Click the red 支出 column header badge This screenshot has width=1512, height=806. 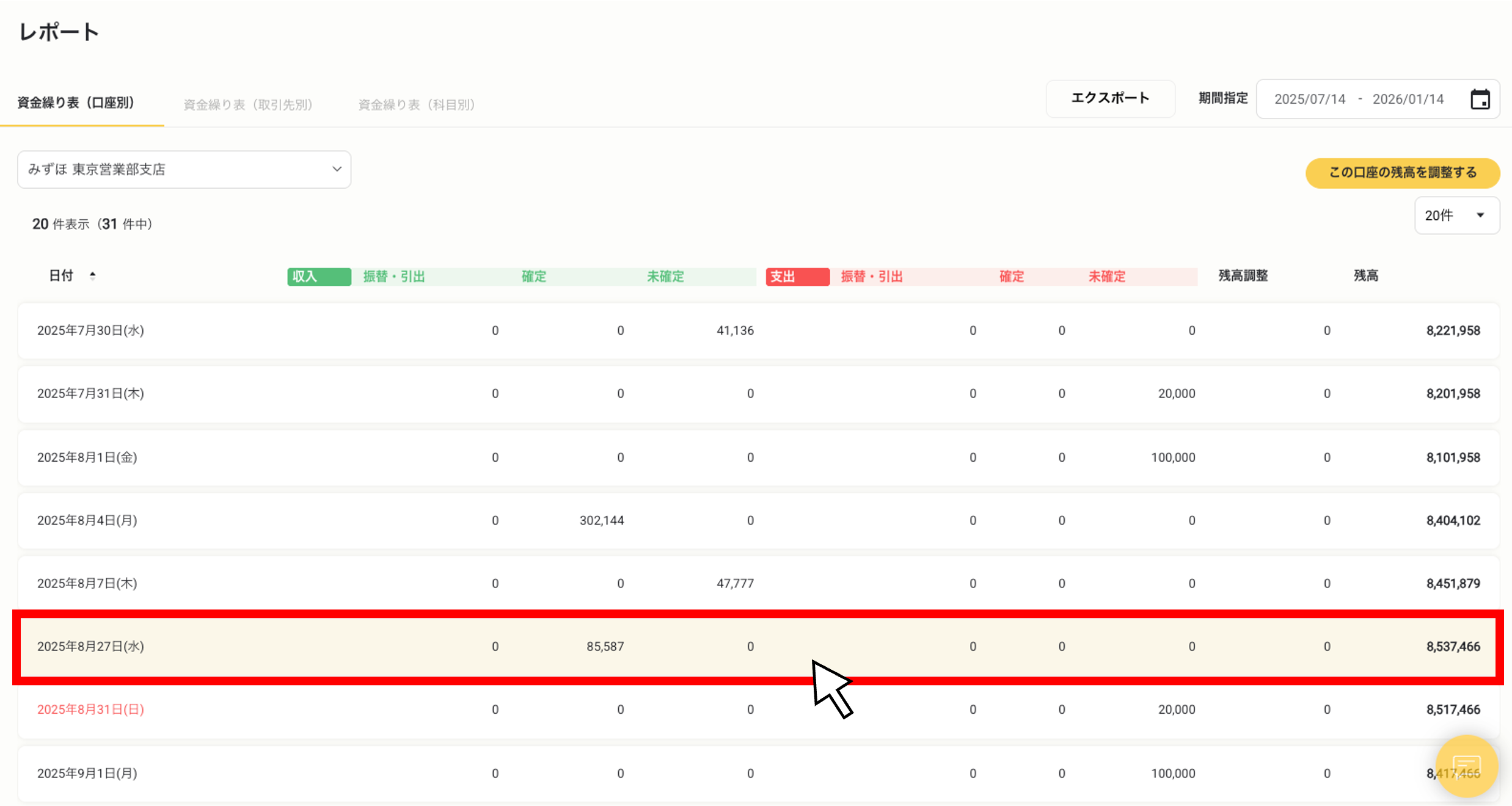[797, 276]
